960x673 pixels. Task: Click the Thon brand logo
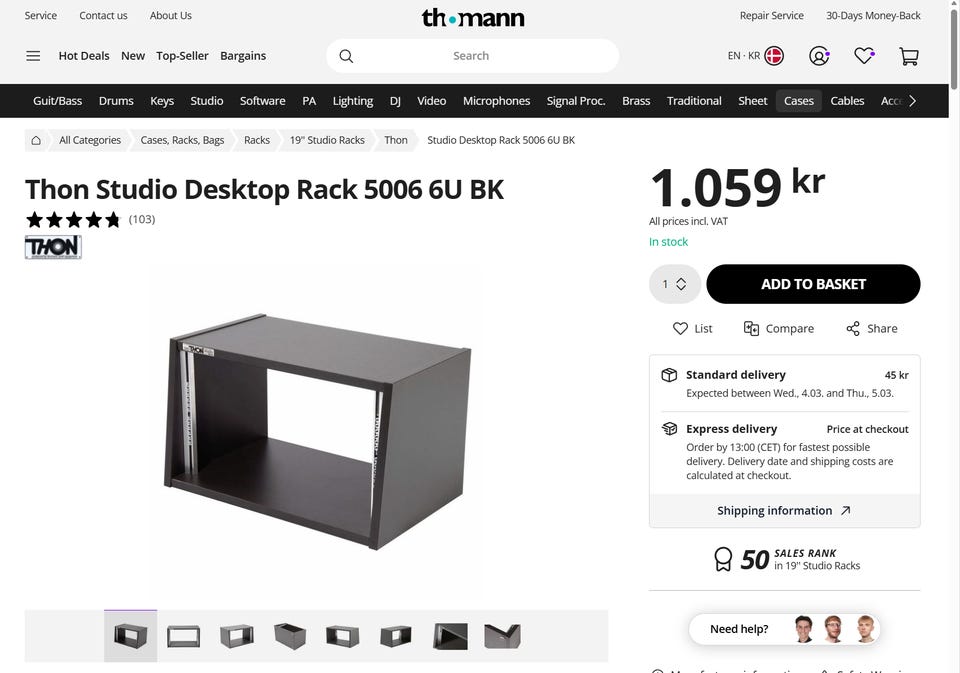[x=53, y=247]
